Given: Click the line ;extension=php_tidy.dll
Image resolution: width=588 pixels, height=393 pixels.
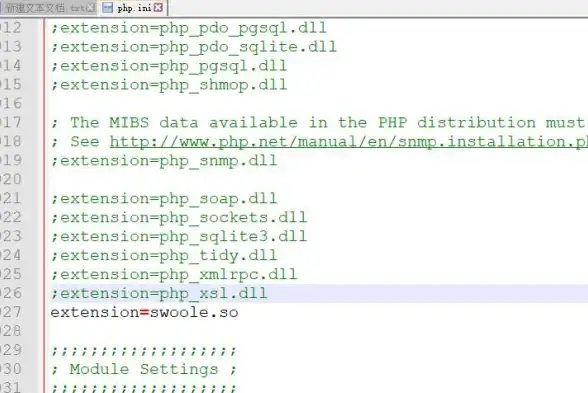Looking at the screenshot, I should (x=164, y=255).
